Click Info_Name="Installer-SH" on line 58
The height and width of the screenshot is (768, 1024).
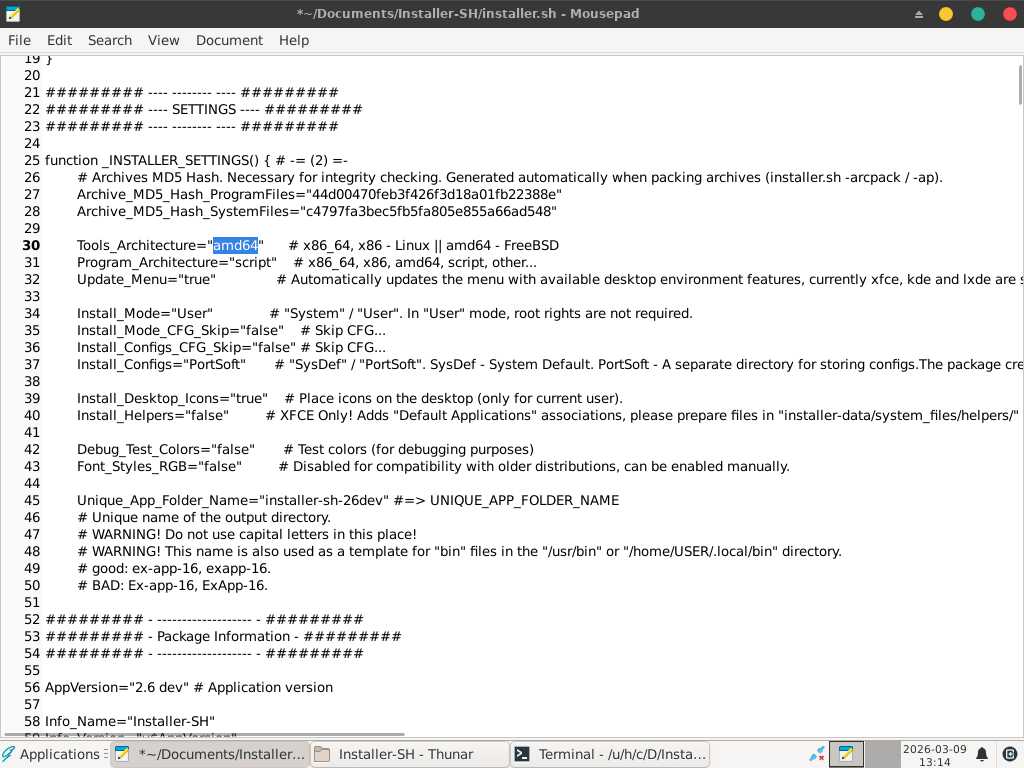130,721
